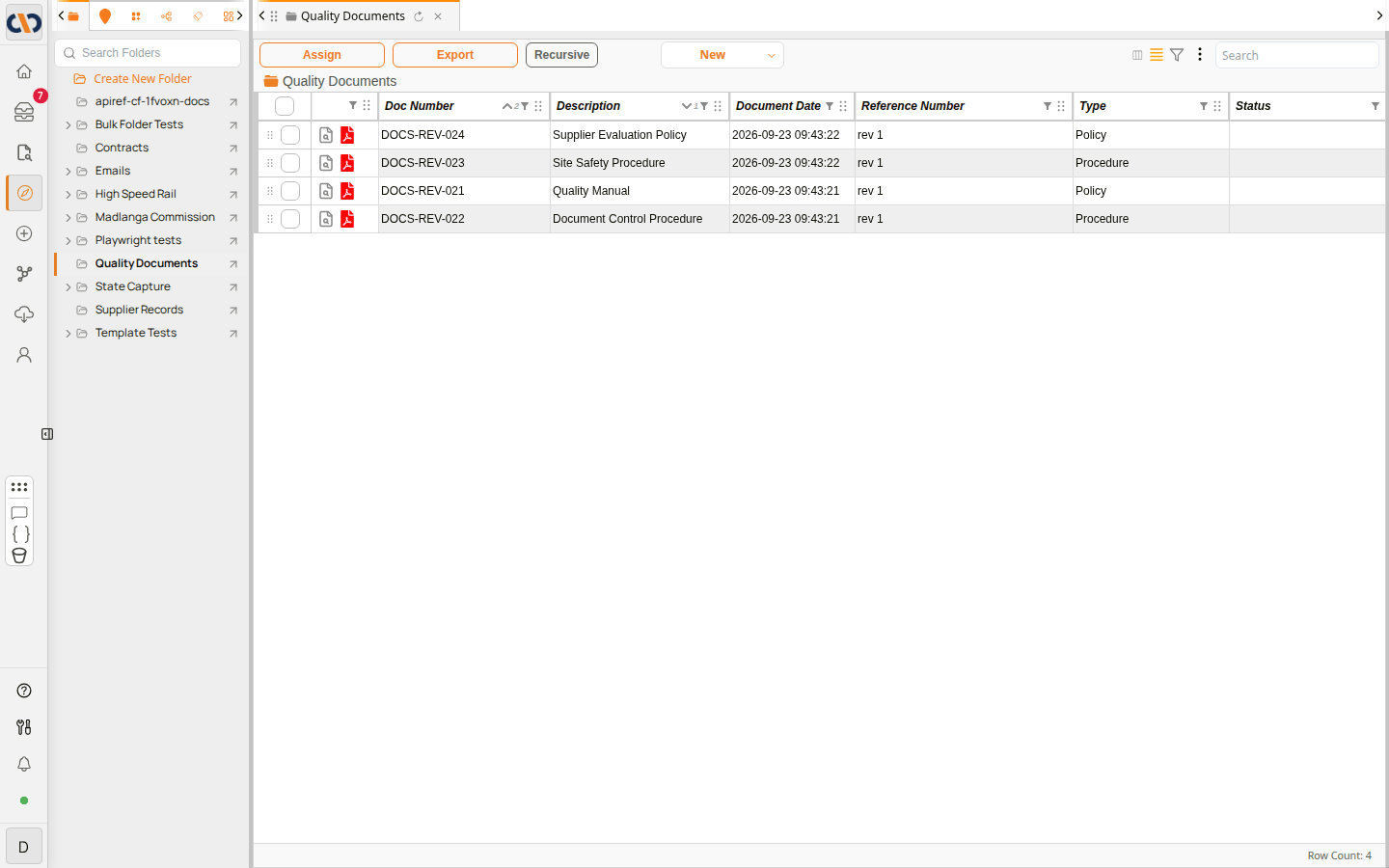
Task: Check the row checkbox for DOCS-REV-022
Action: (x=290, y=219)
